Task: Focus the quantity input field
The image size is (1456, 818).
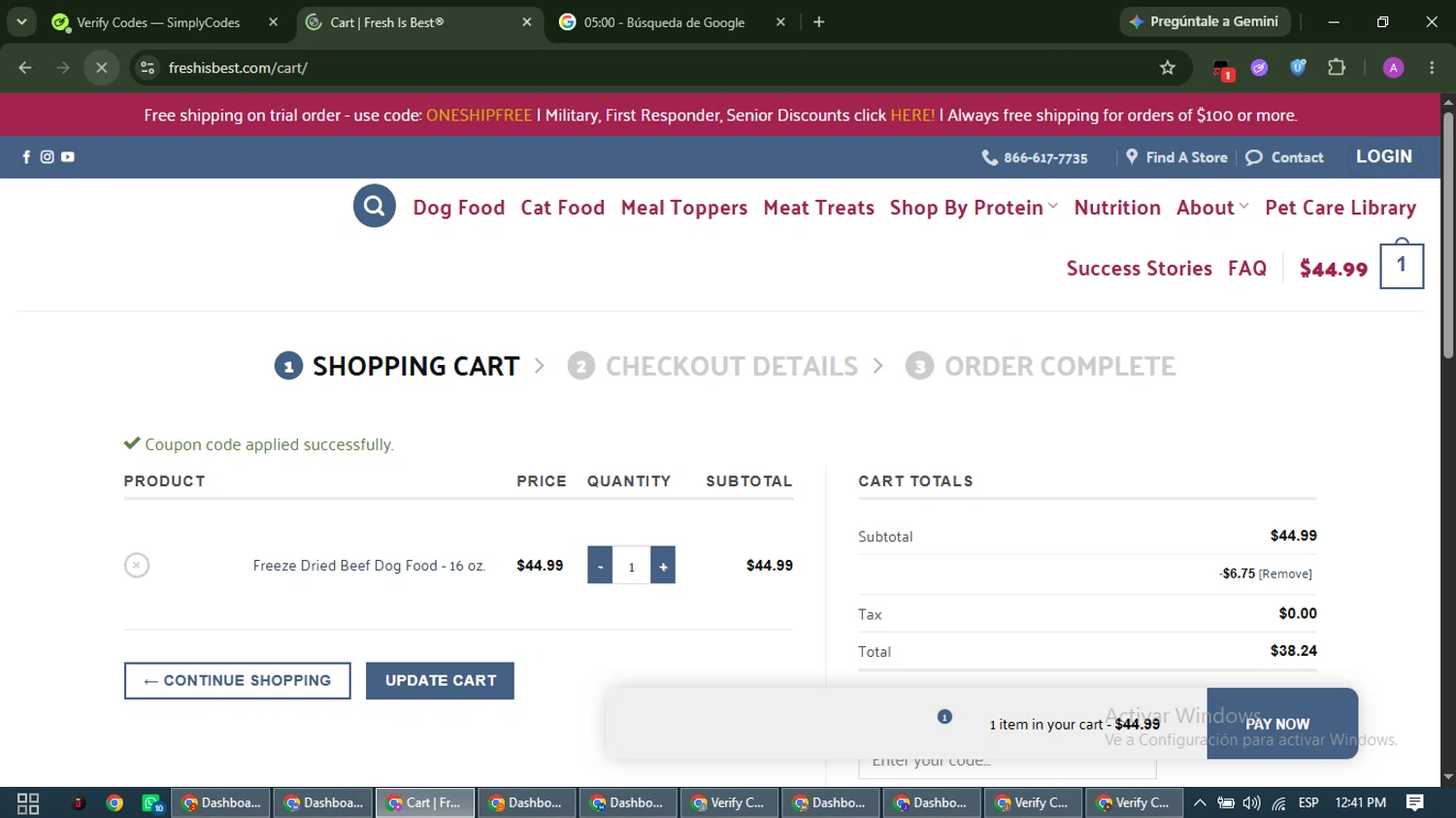Action: [632, 566]
